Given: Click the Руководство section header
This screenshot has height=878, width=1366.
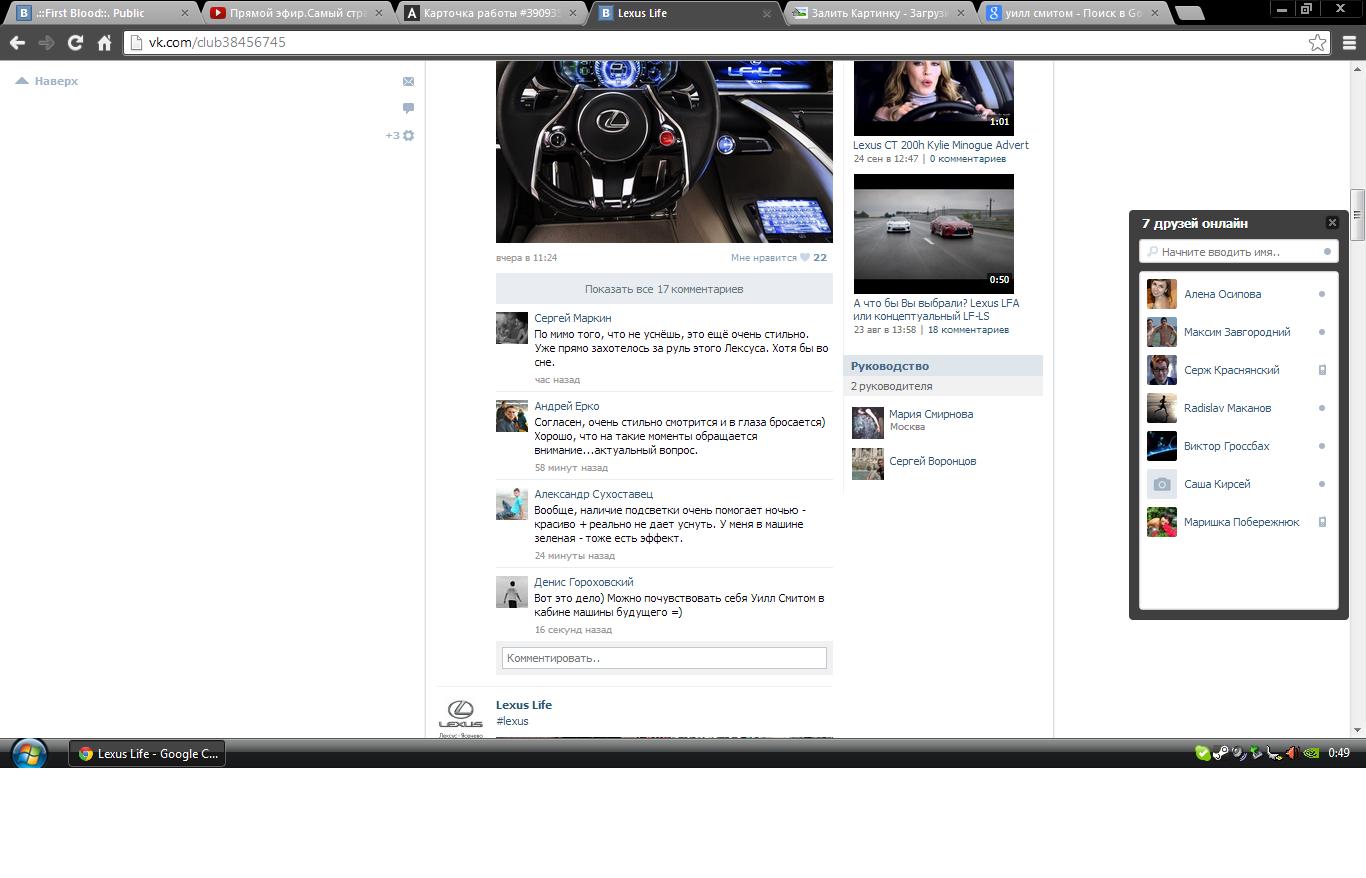Looking at the screenshot, I should click(943, 366).
